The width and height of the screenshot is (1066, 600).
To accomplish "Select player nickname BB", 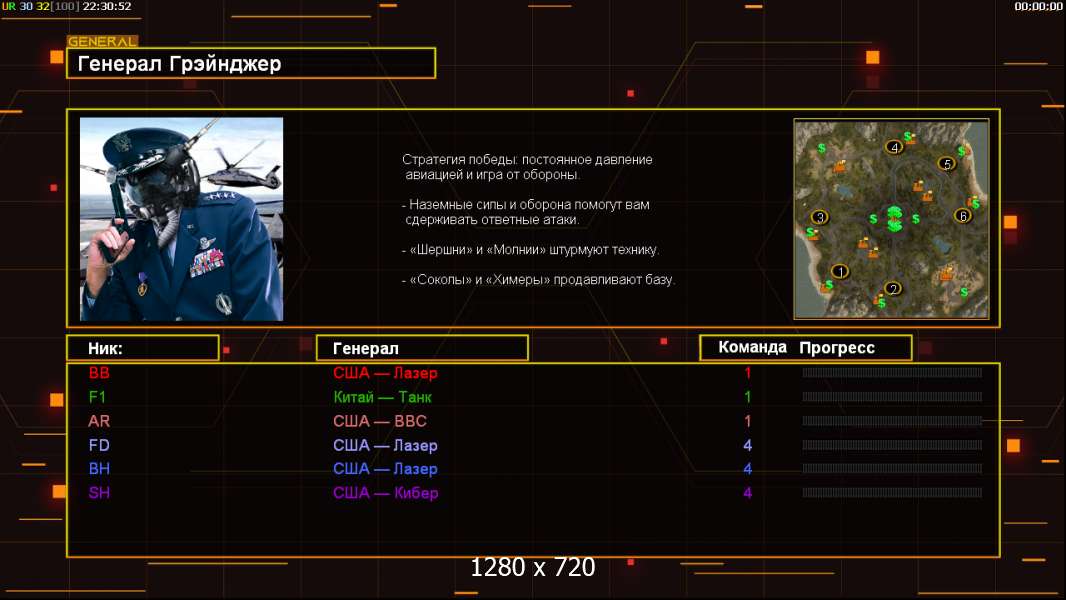I will 99,372.
